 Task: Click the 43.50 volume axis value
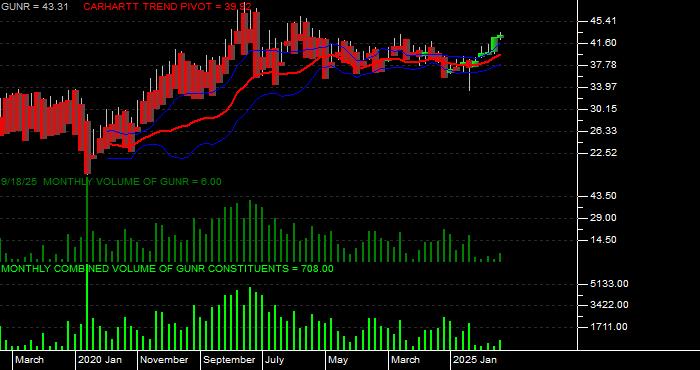pos(603,196)
